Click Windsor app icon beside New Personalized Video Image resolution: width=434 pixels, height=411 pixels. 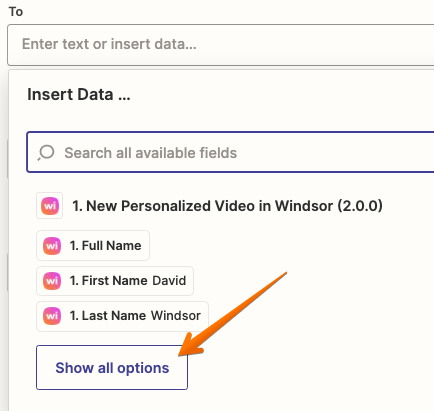point(50,206)
